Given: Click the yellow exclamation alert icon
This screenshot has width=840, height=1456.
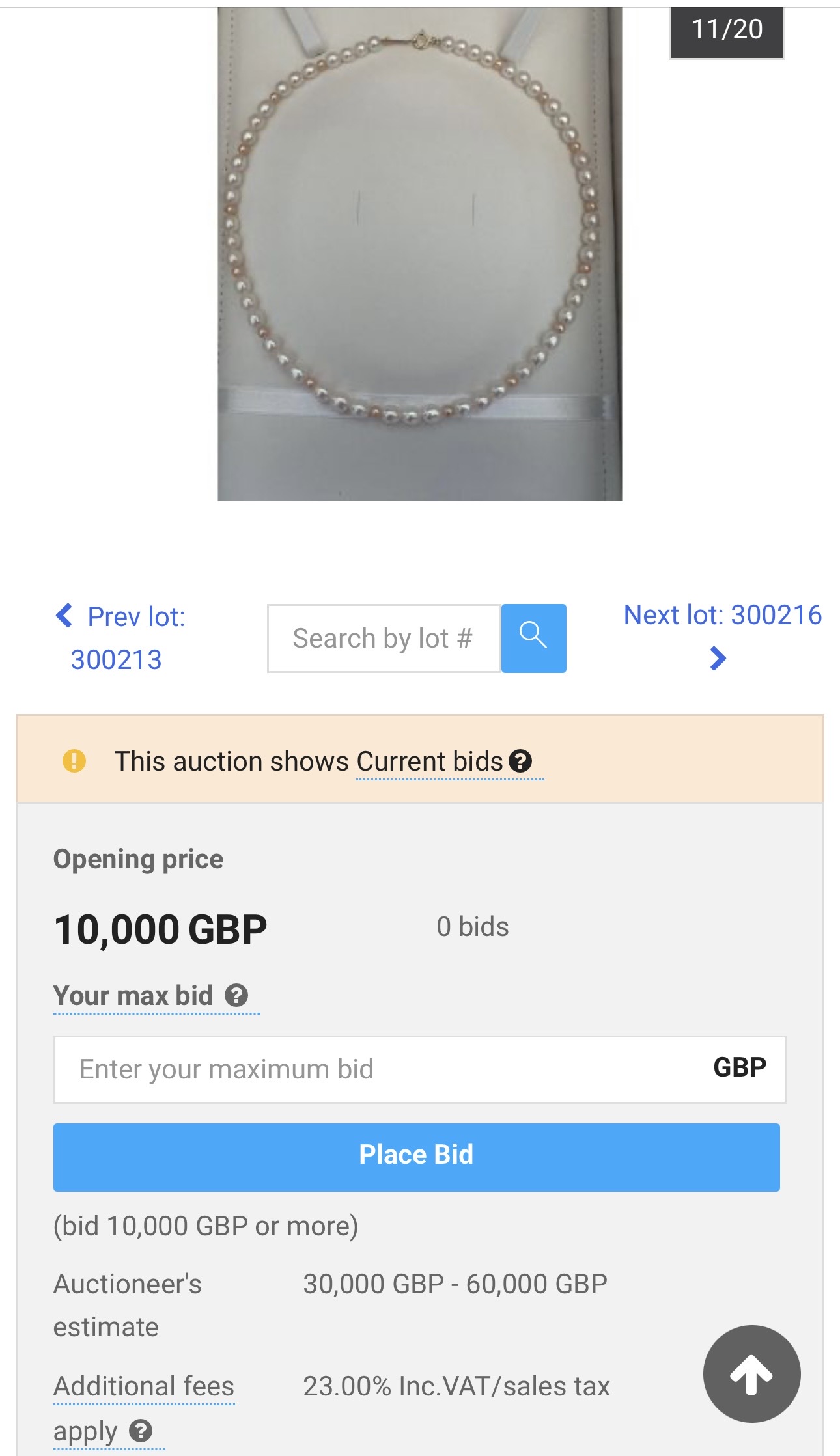Looking at the screenshot, I should [x=74, y=760].
